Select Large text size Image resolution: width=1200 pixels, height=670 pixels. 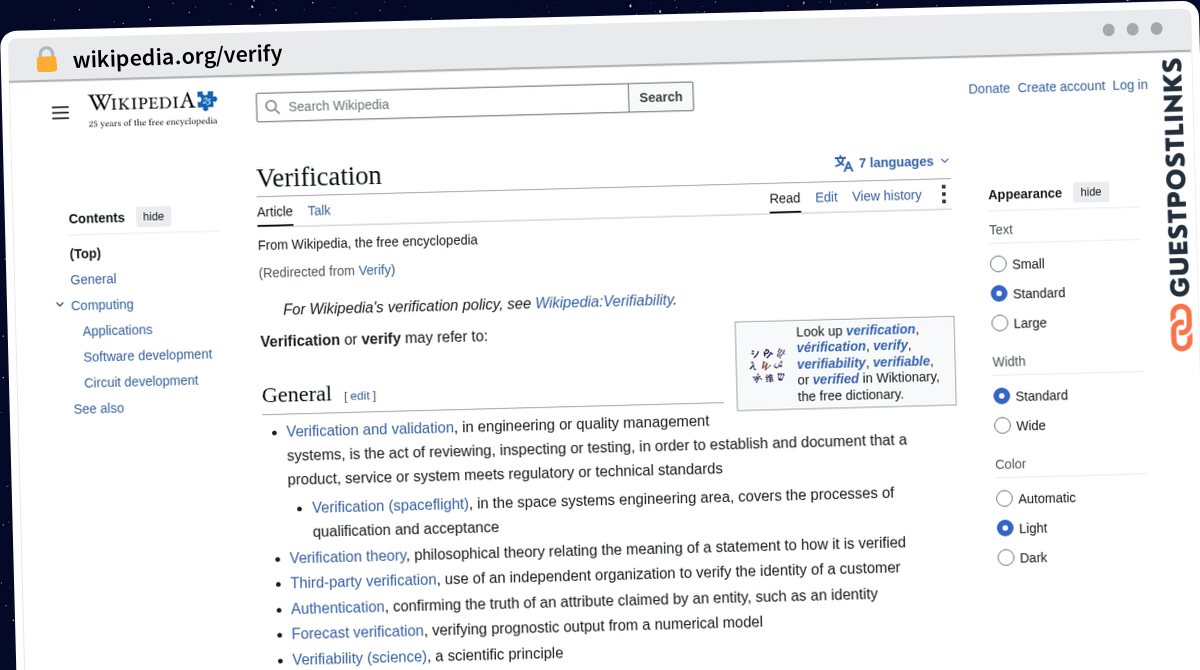(x=1000, y=323)
